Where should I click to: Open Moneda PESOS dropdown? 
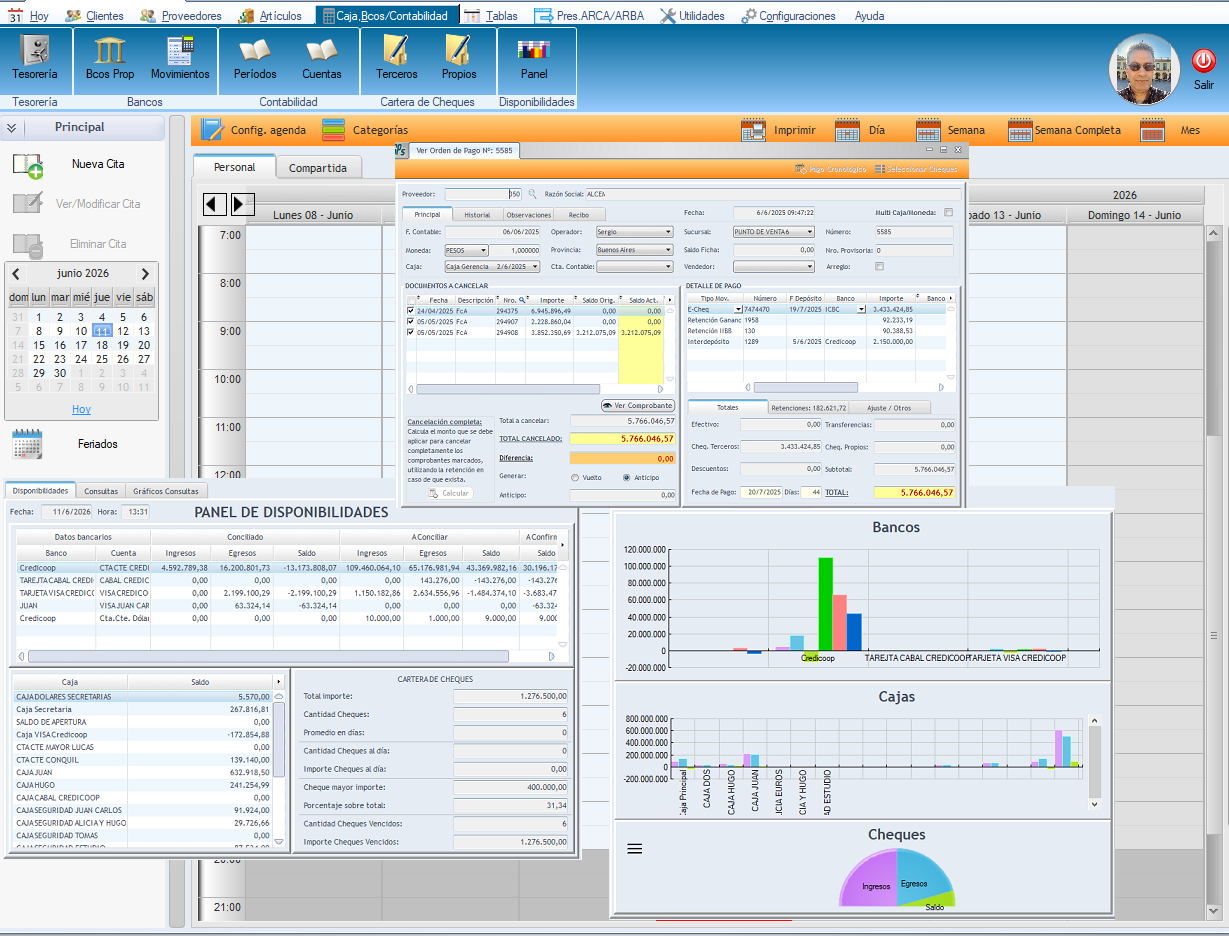[466, 250]
